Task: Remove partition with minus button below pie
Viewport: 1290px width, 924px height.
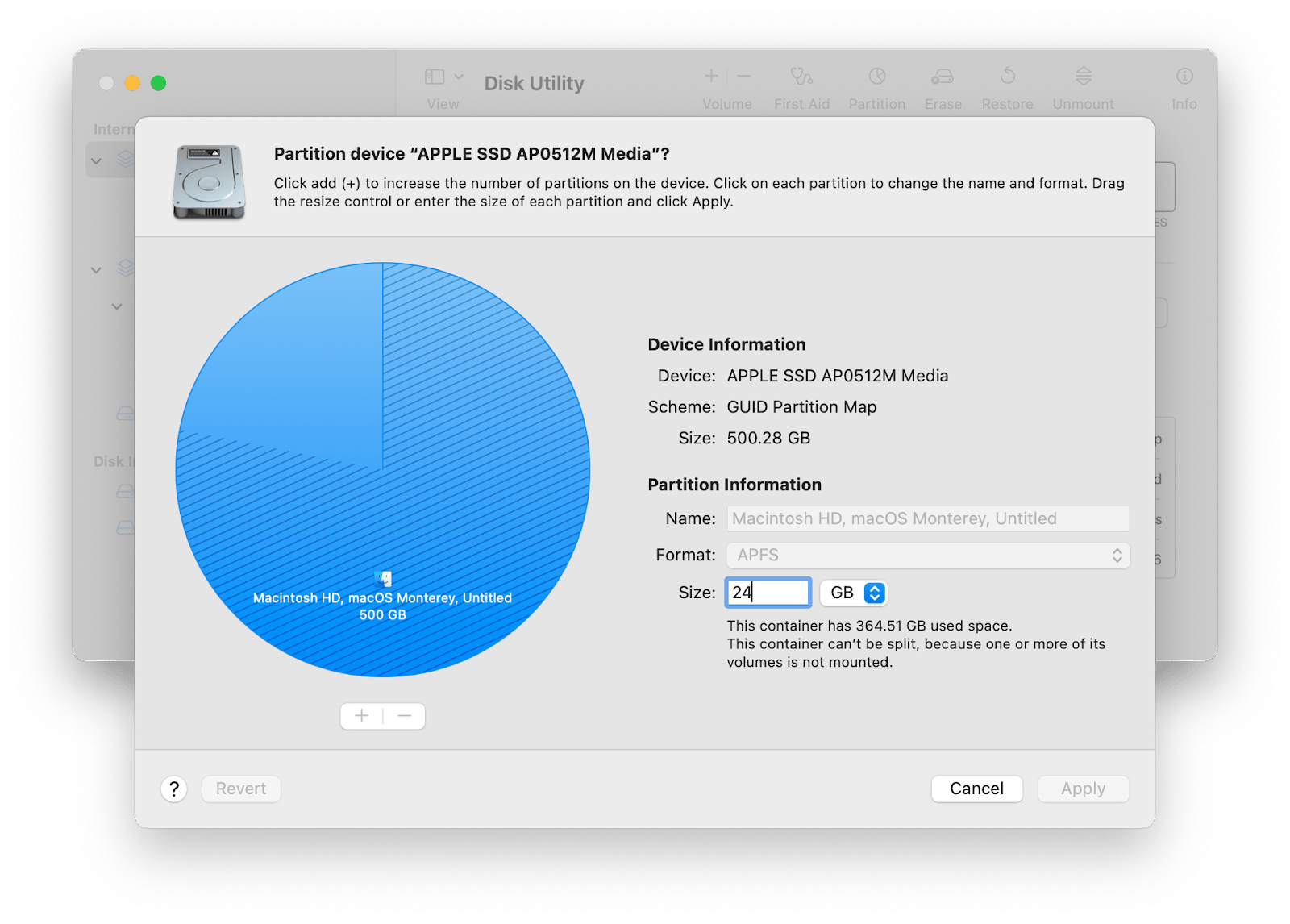Action: pos(405,716)
